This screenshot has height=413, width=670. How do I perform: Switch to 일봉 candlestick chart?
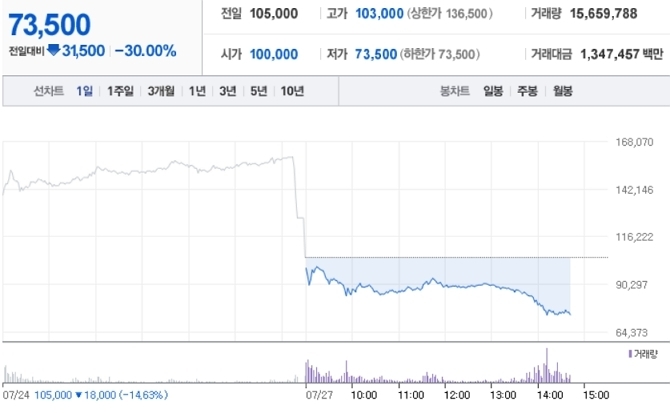pyautogui.click(x=494, y=92)
